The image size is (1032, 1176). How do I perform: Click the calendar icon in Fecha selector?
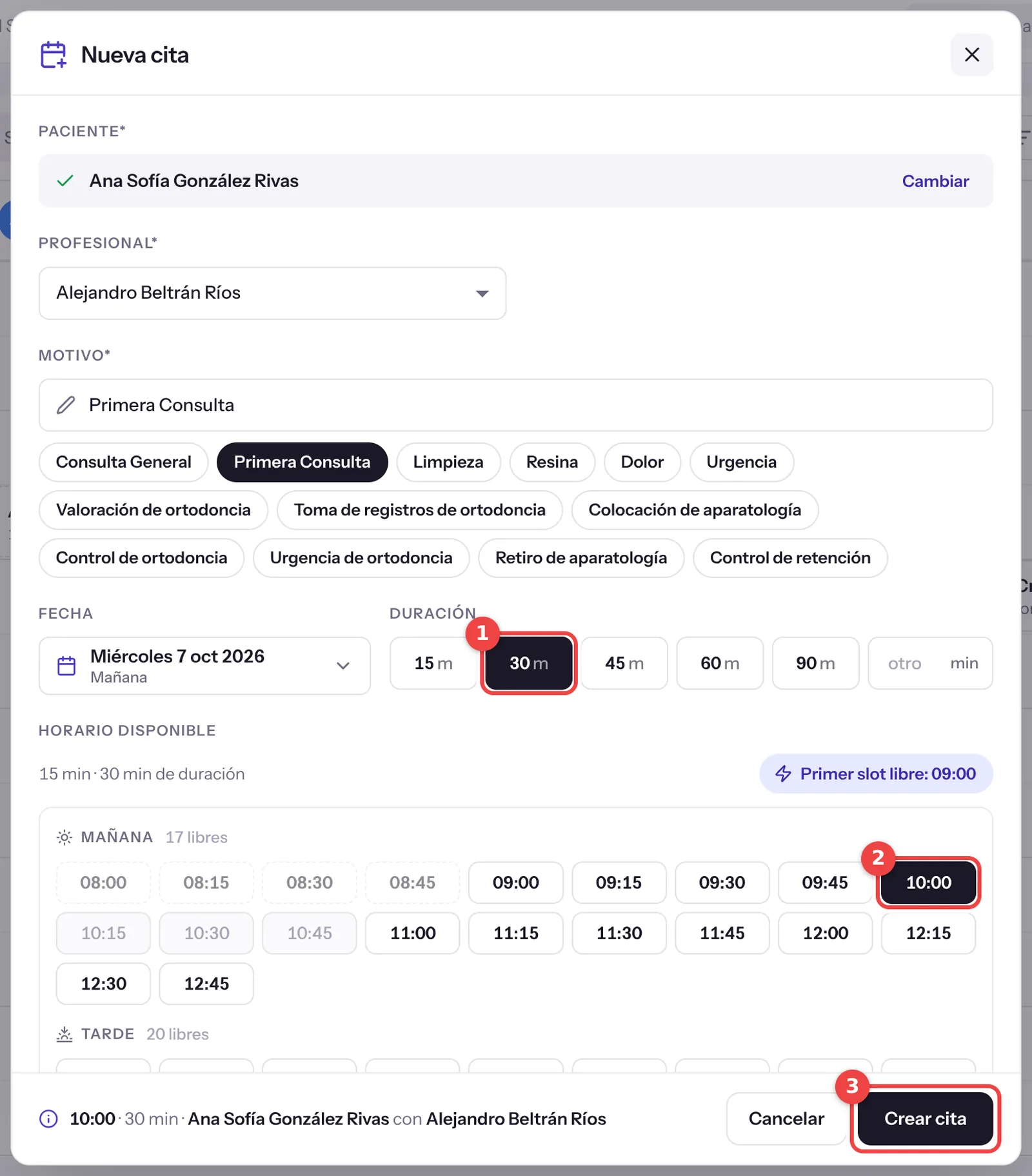66,666
